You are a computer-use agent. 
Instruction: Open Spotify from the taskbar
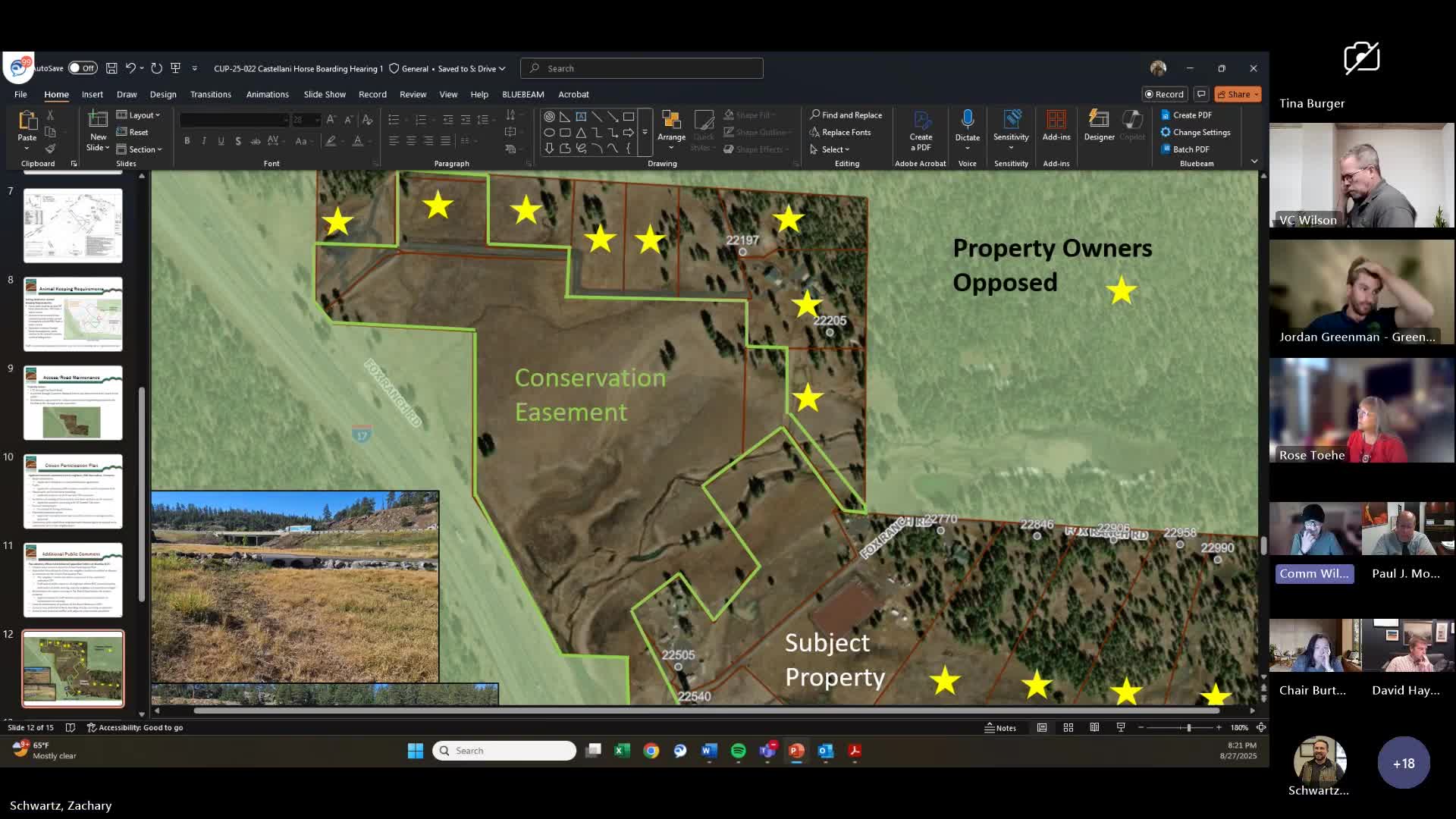tap(738, 751)
